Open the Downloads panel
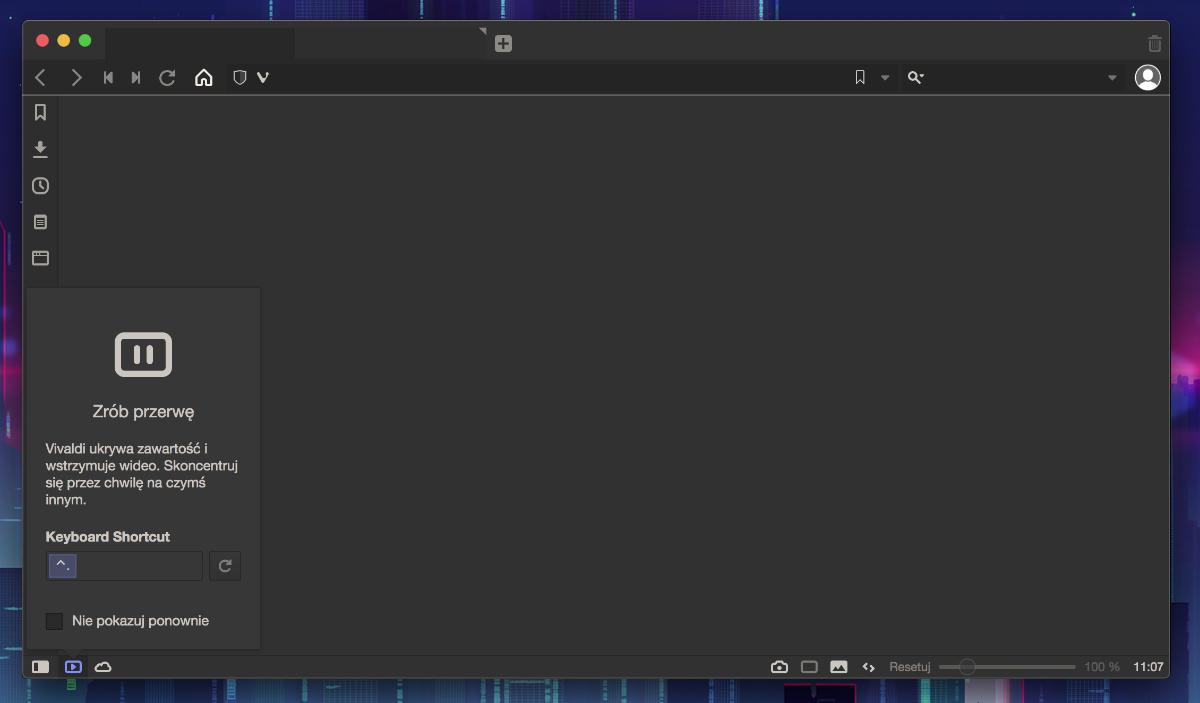Image resolution: width=1200 pixels, height=703 pixels. tap(40, 149)
